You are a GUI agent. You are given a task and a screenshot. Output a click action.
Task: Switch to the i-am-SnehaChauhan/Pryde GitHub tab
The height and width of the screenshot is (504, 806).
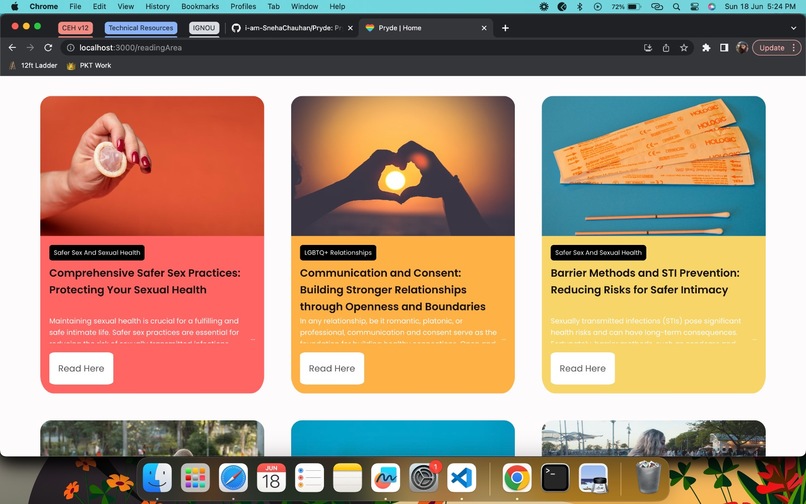click(x=293, y=28)
